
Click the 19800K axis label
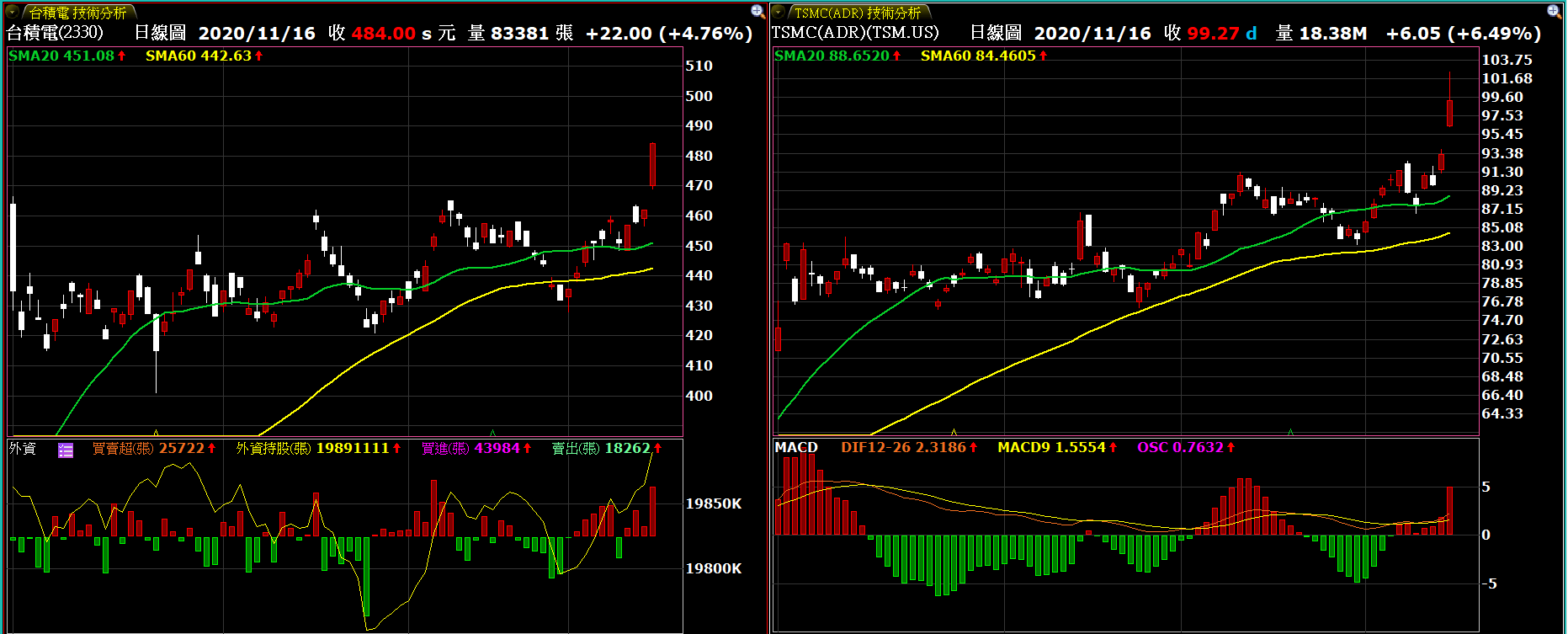click(714, 568)
